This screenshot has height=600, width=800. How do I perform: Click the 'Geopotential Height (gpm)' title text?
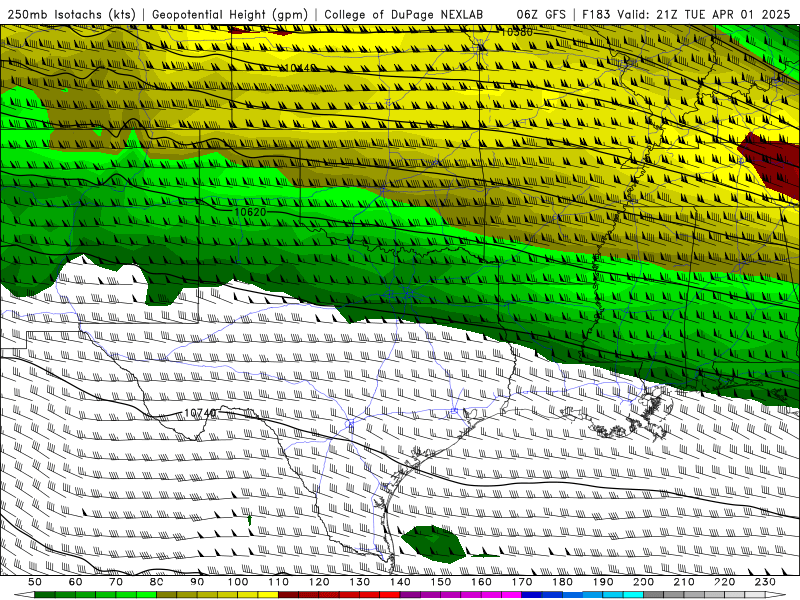pos(230,14)
